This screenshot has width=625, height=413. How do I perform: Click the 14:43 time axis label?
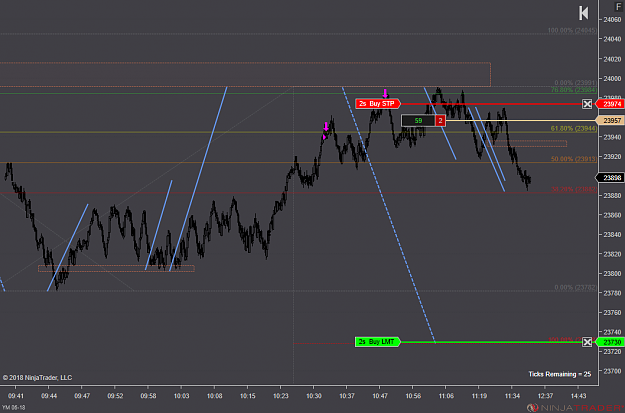(x=578, y=396)
